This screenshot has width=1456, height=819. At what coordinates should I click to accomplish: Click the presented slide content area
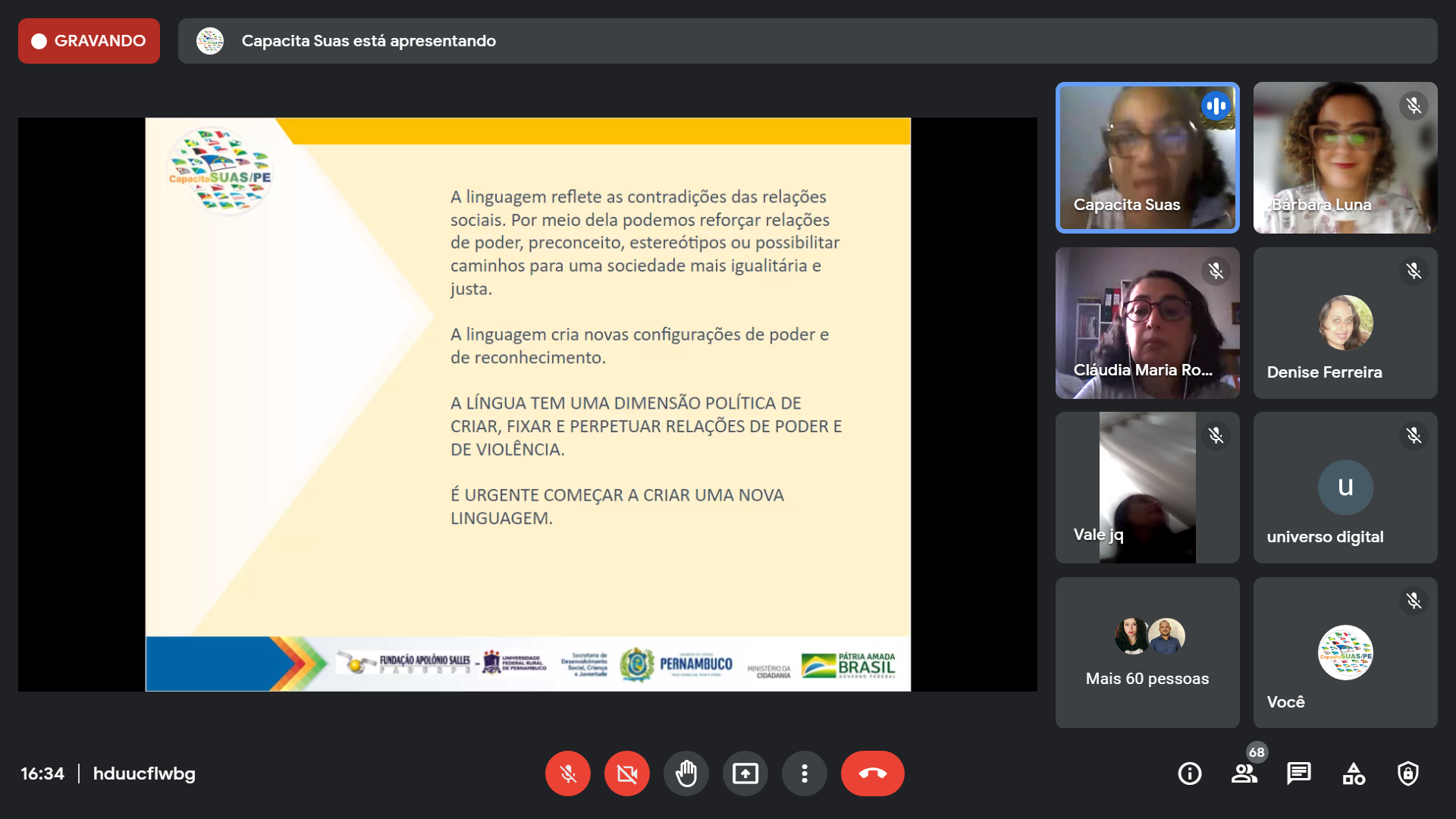[x=528, y=403]
